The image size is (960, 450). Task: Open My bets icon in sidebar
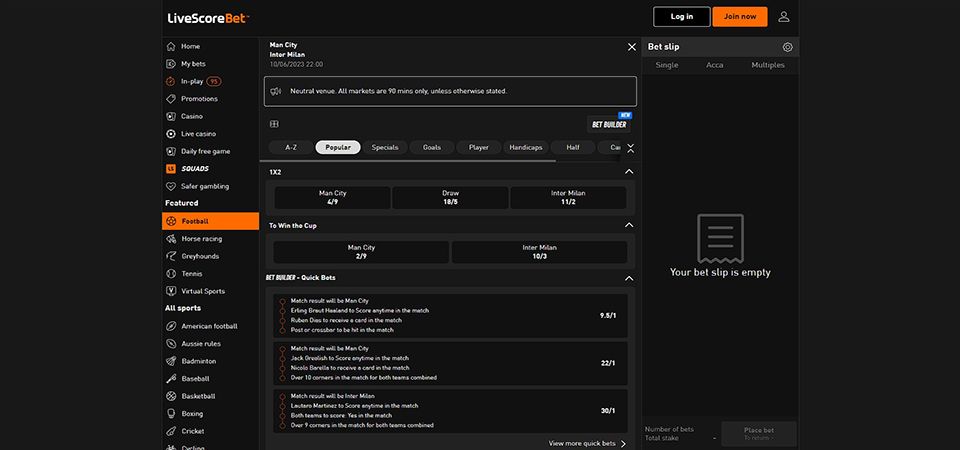click(171, 64)
